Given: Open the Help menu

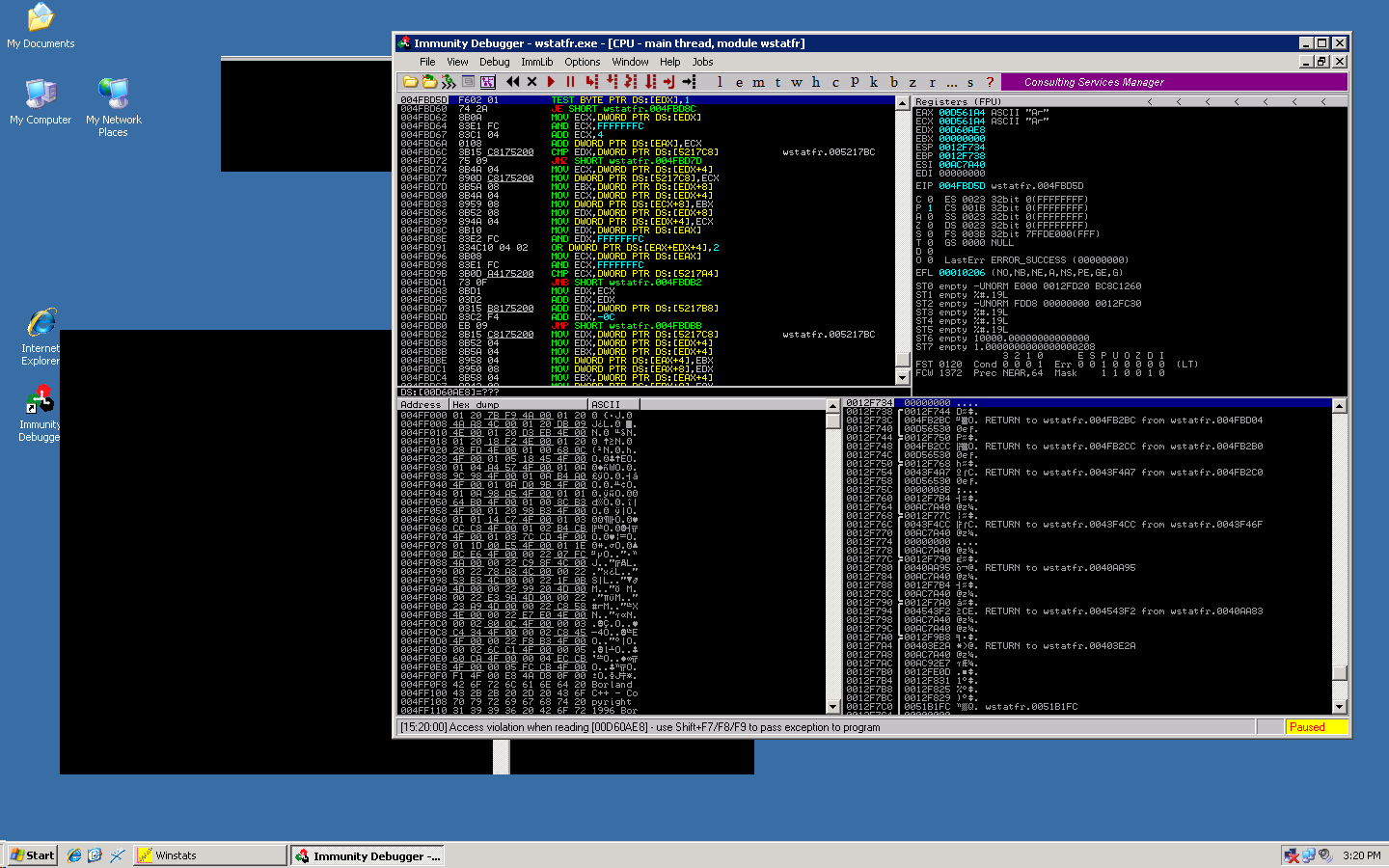Looking at the screenshot, I should pyautogui.click(x=669, y=62).
